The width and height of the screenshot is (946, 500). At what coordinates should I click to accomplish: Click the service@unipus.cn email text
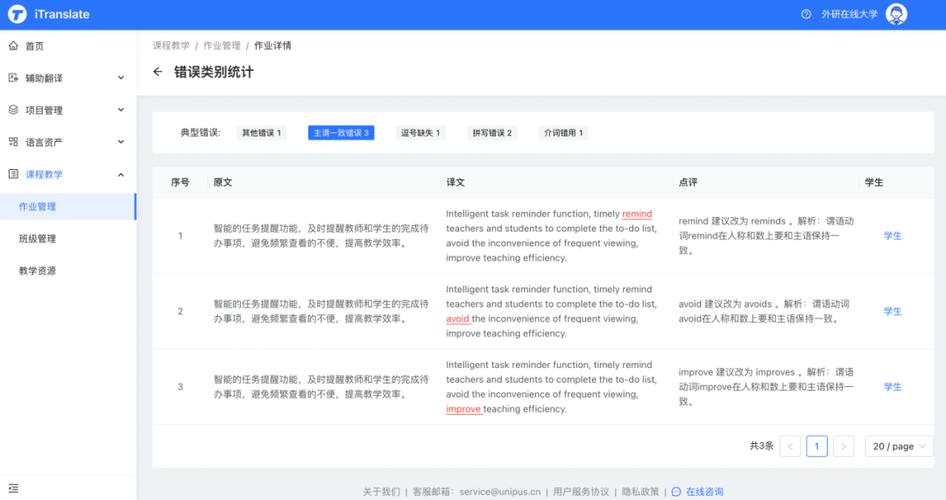tap(500, 492)
